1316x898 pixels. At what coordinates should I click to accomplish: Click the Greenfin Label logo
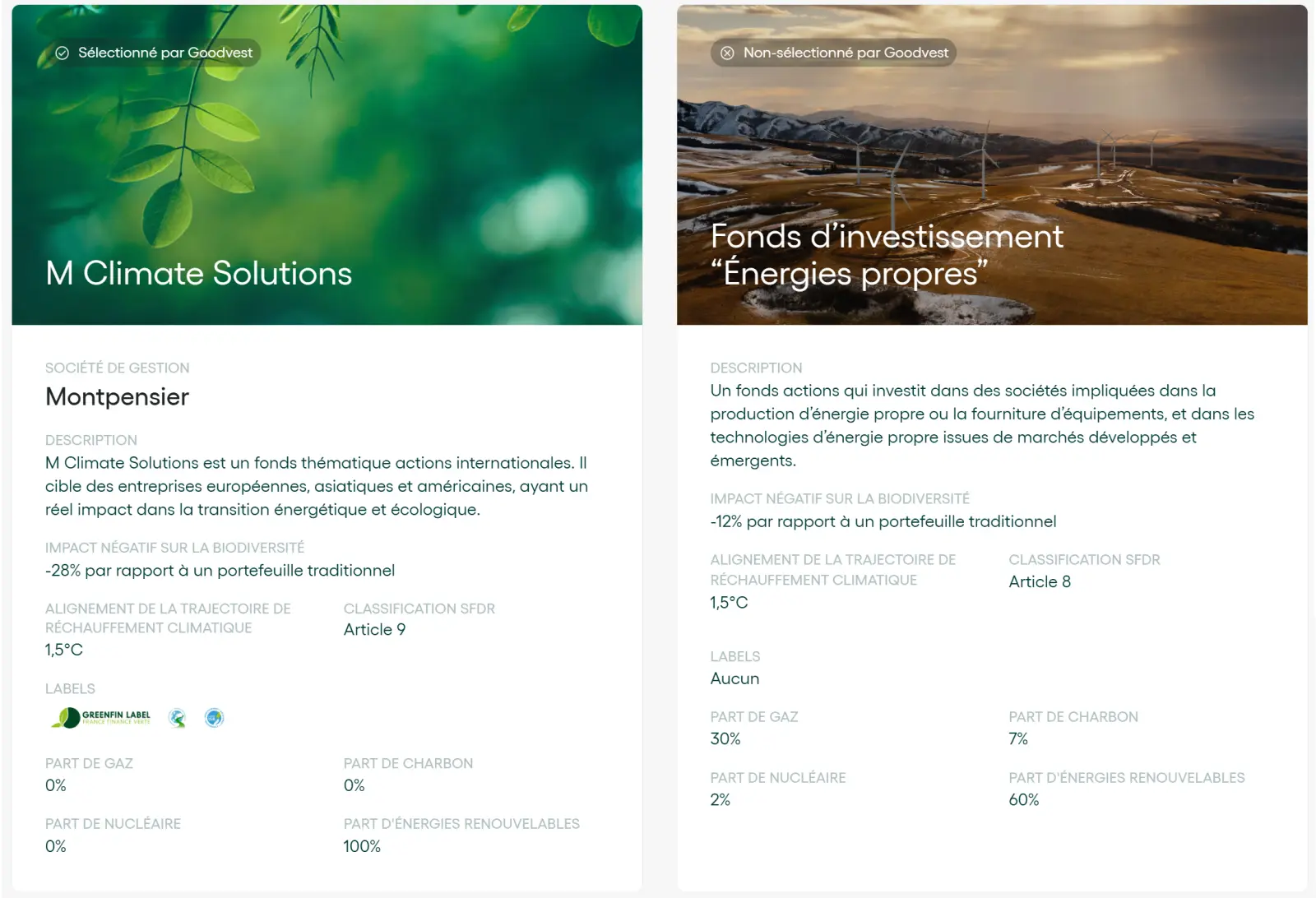coord(102,717)
